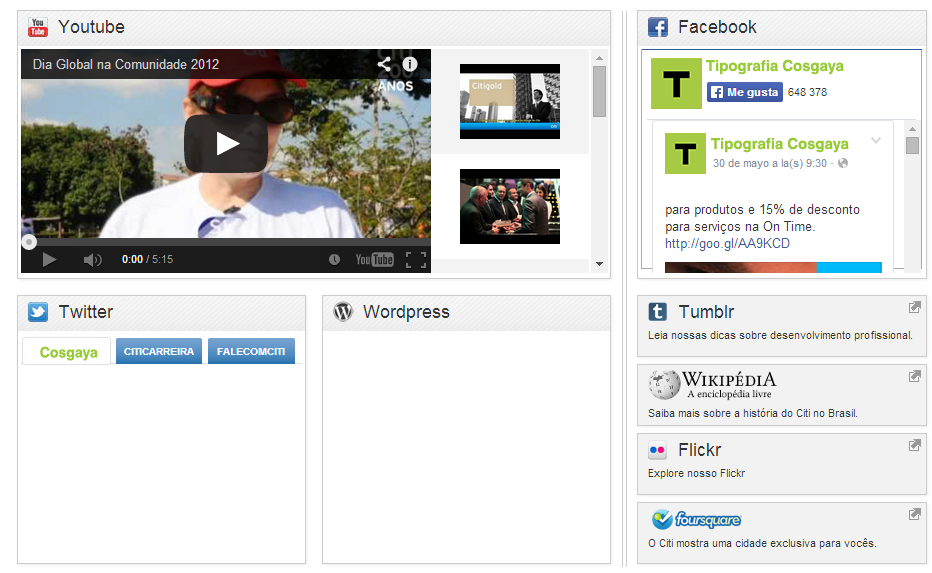Open Wikipedia external link icon
This screenshot has width=932, height=573.
coord(914,377)
